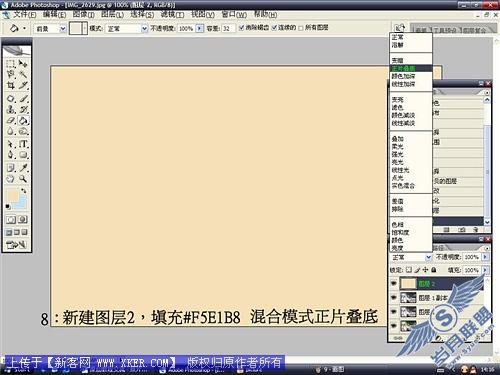This screenshot has width=500, height=375.
Task: Select the Shape tool
Action: pos(23,155)
